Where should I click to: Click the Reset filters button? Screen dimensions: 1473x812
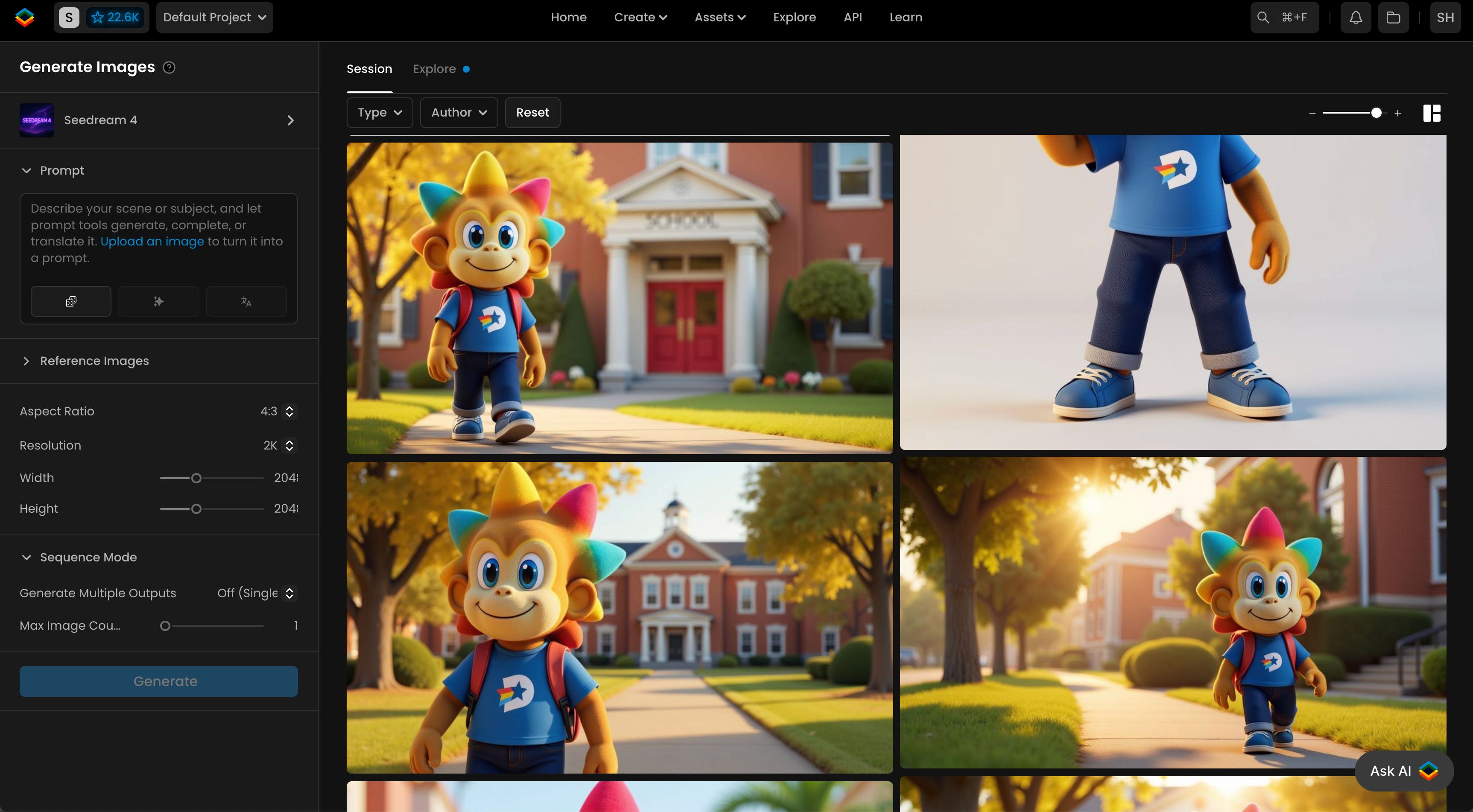[x=532, y=113]
